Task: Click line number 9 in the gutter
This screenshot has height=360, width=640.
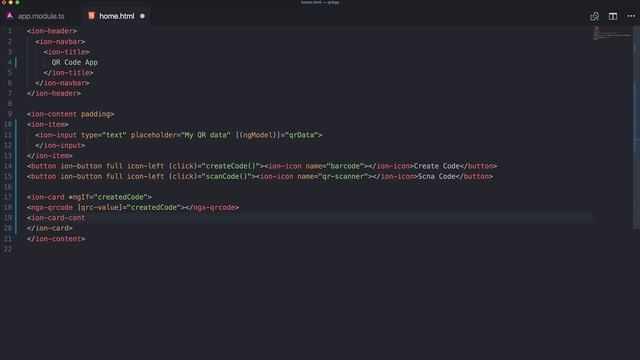Action: coord(10,114)
